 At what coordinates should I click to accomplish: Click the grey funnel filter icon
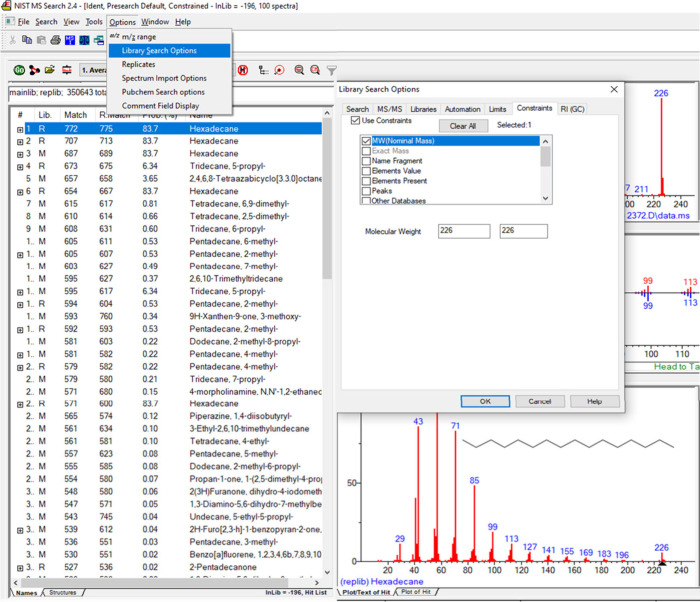pos(331,70)
